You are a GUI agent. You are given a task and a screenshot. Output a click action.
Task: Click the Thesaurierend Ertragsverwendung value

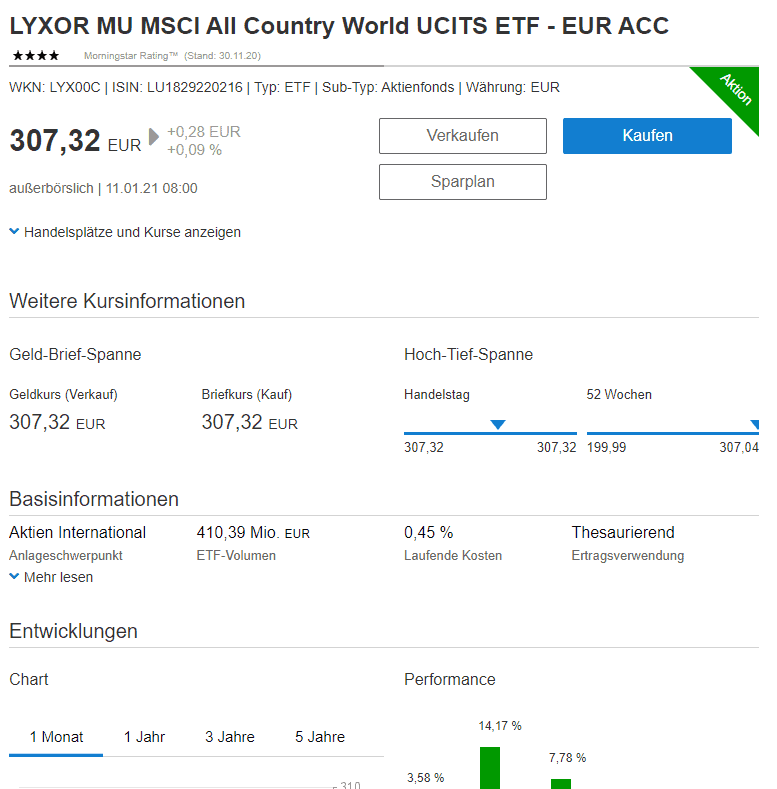click(622, 532)
